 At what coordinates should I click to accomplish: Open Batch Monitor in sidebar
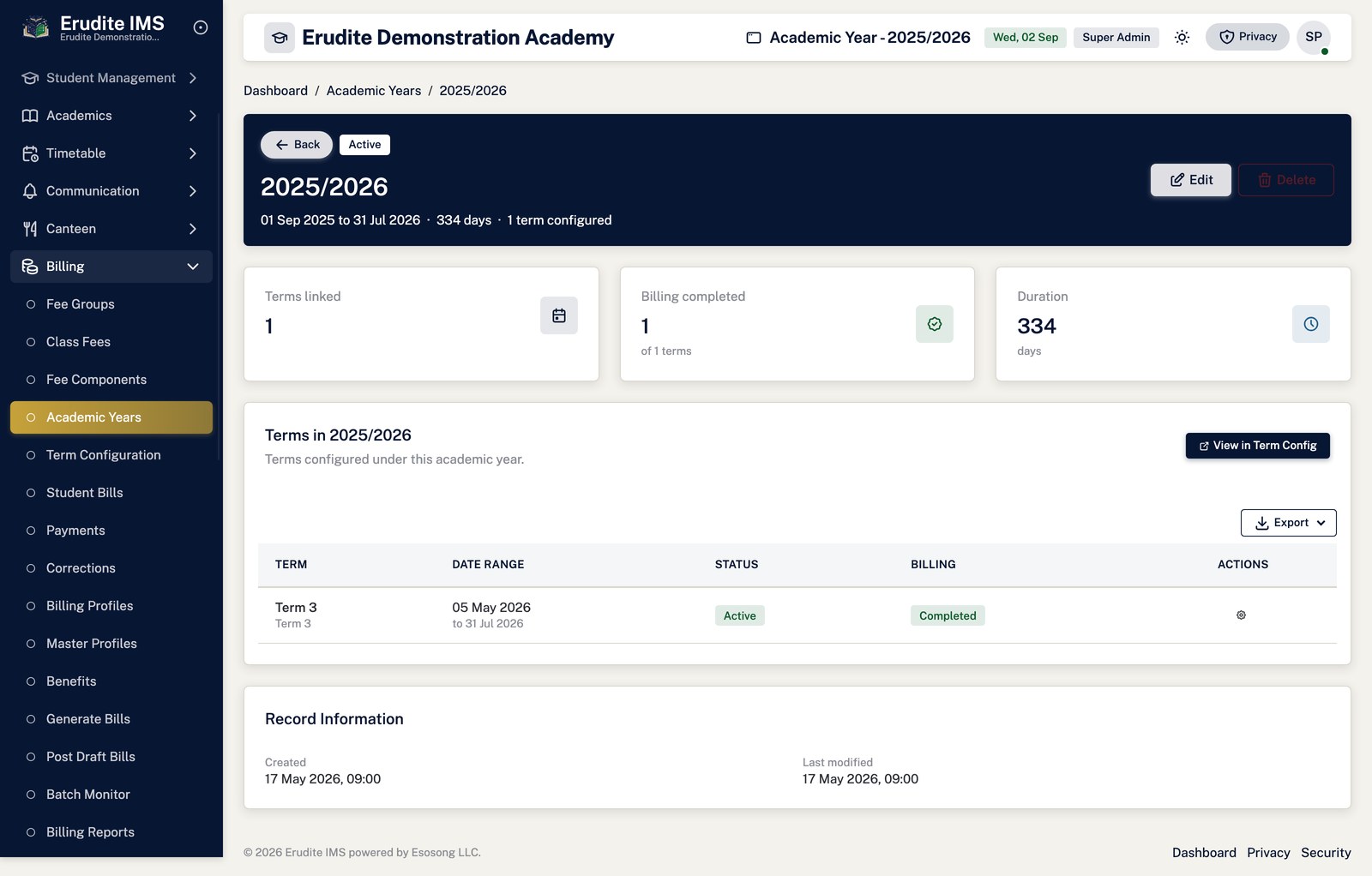(111, 795)
